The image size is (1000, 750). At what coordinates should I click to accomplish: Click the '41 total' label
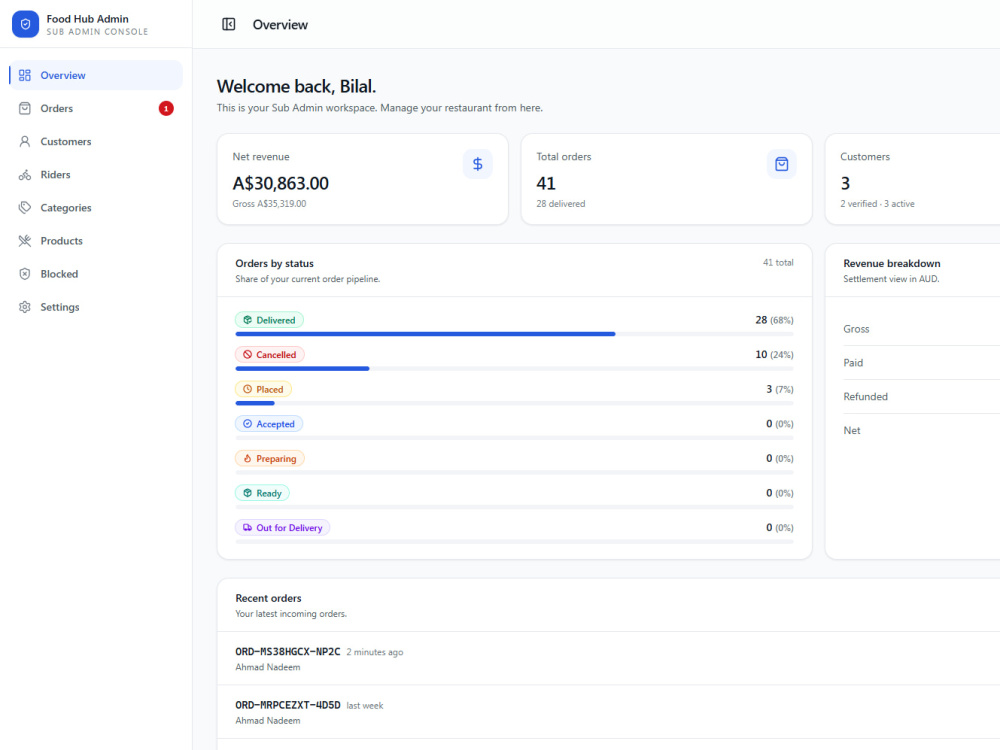778,263
